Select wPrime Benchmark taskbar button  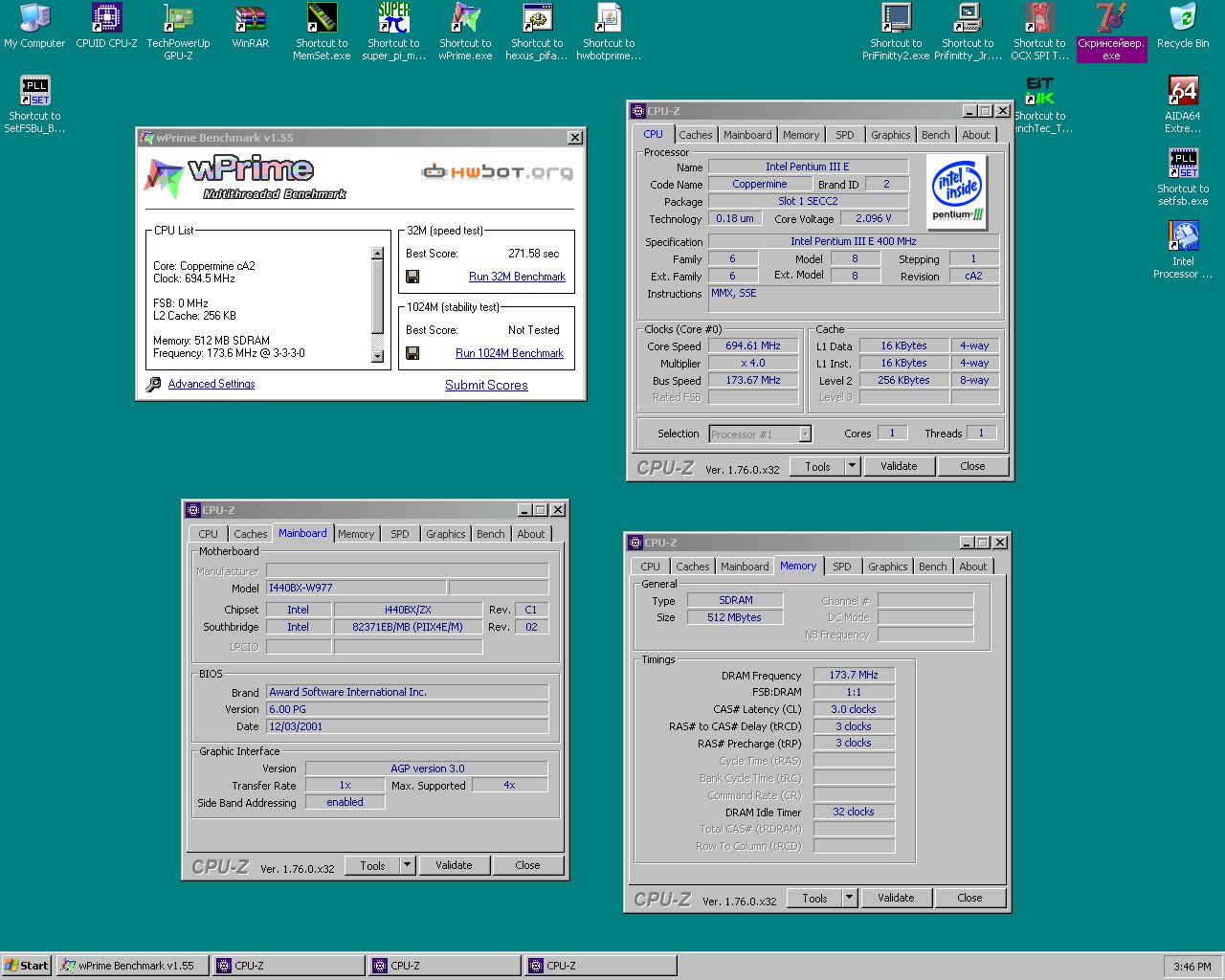click(x=132, y=966)
